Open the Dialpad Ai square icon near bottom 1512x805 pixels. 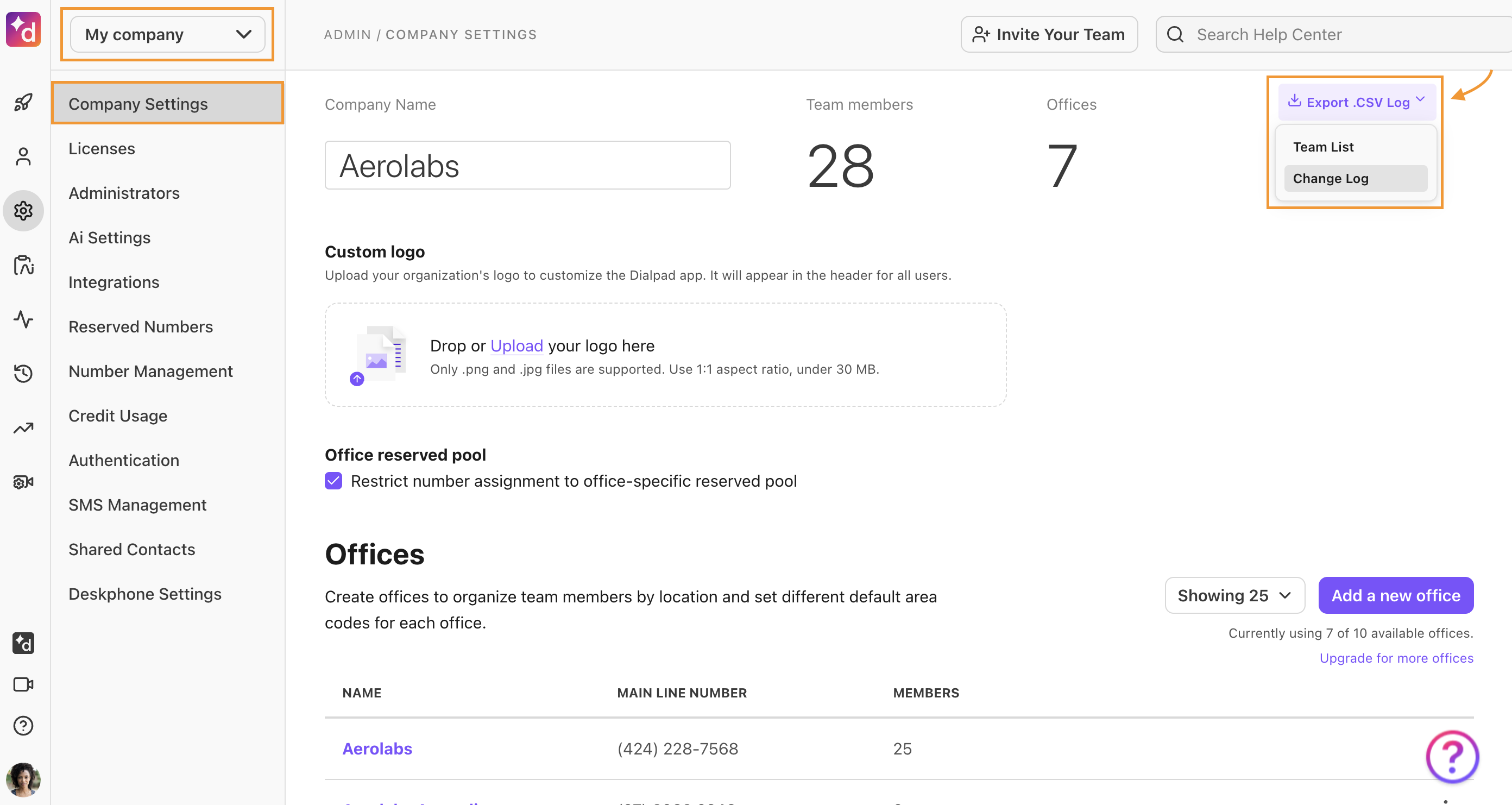click(x=23, y=643)
